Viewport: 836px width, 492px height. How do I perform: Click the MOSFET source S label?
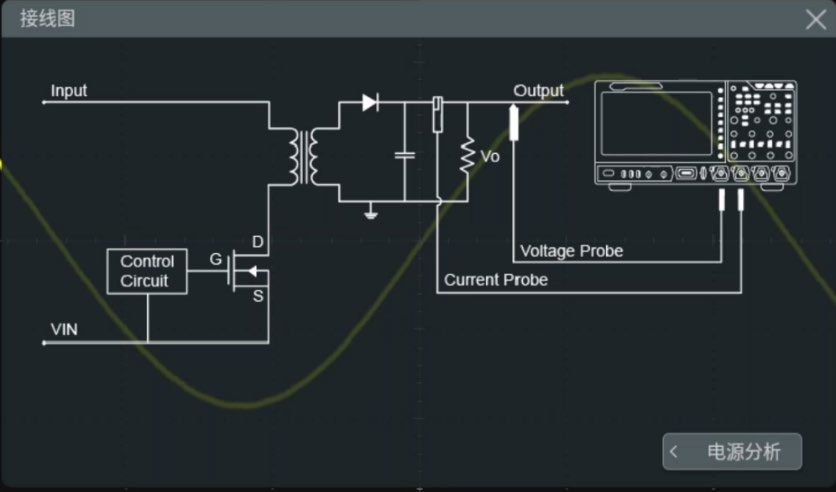point(258,296)
